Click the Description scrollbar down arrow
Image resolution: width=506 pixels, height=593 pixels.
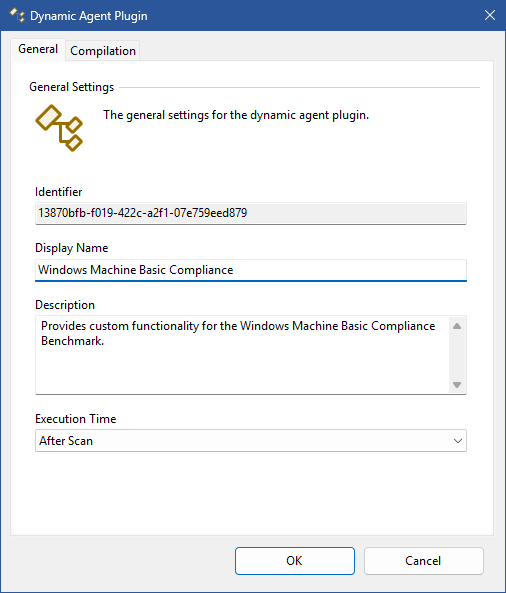pos(457,385)
